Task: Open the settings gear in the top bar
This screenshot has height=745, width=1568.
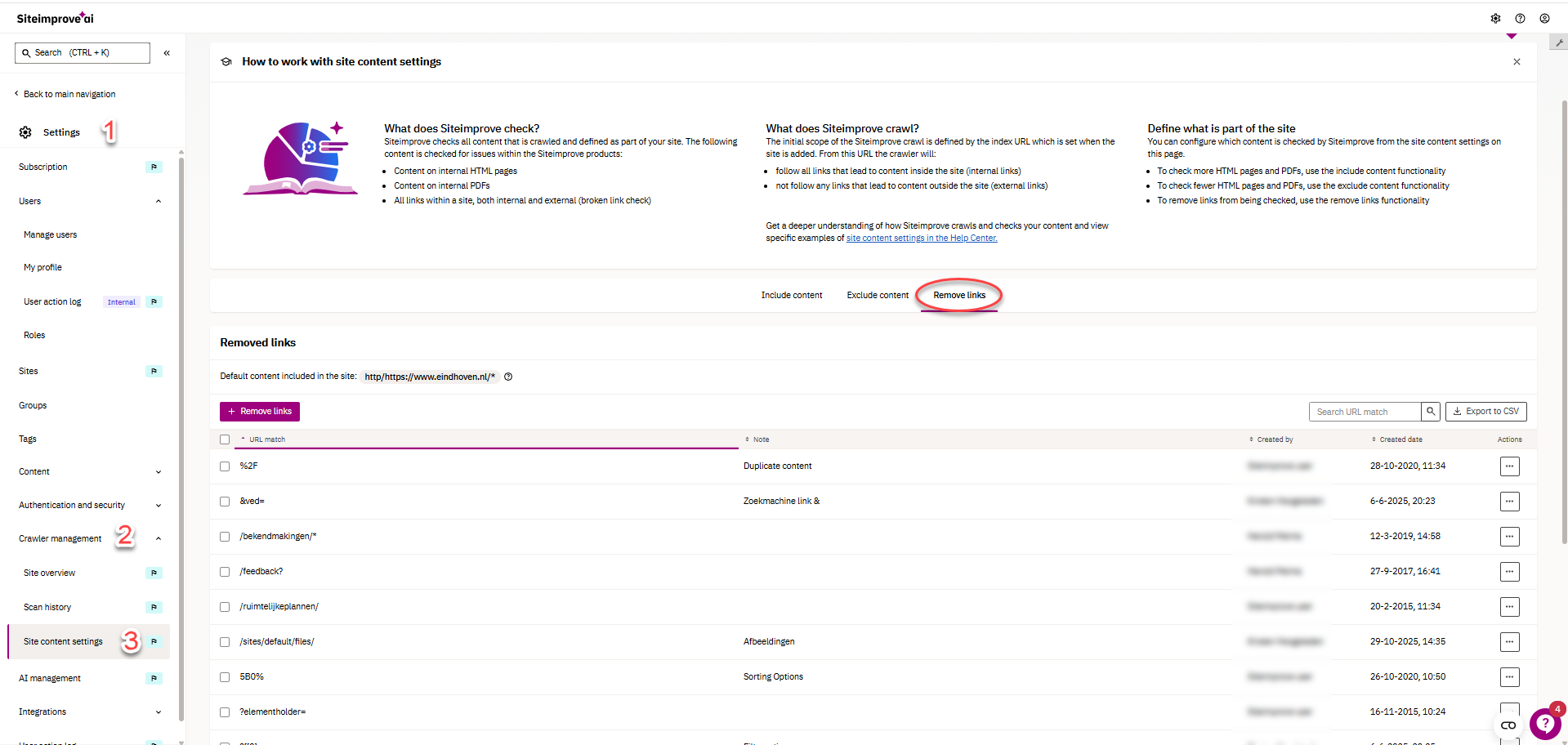Action: 1495,19
